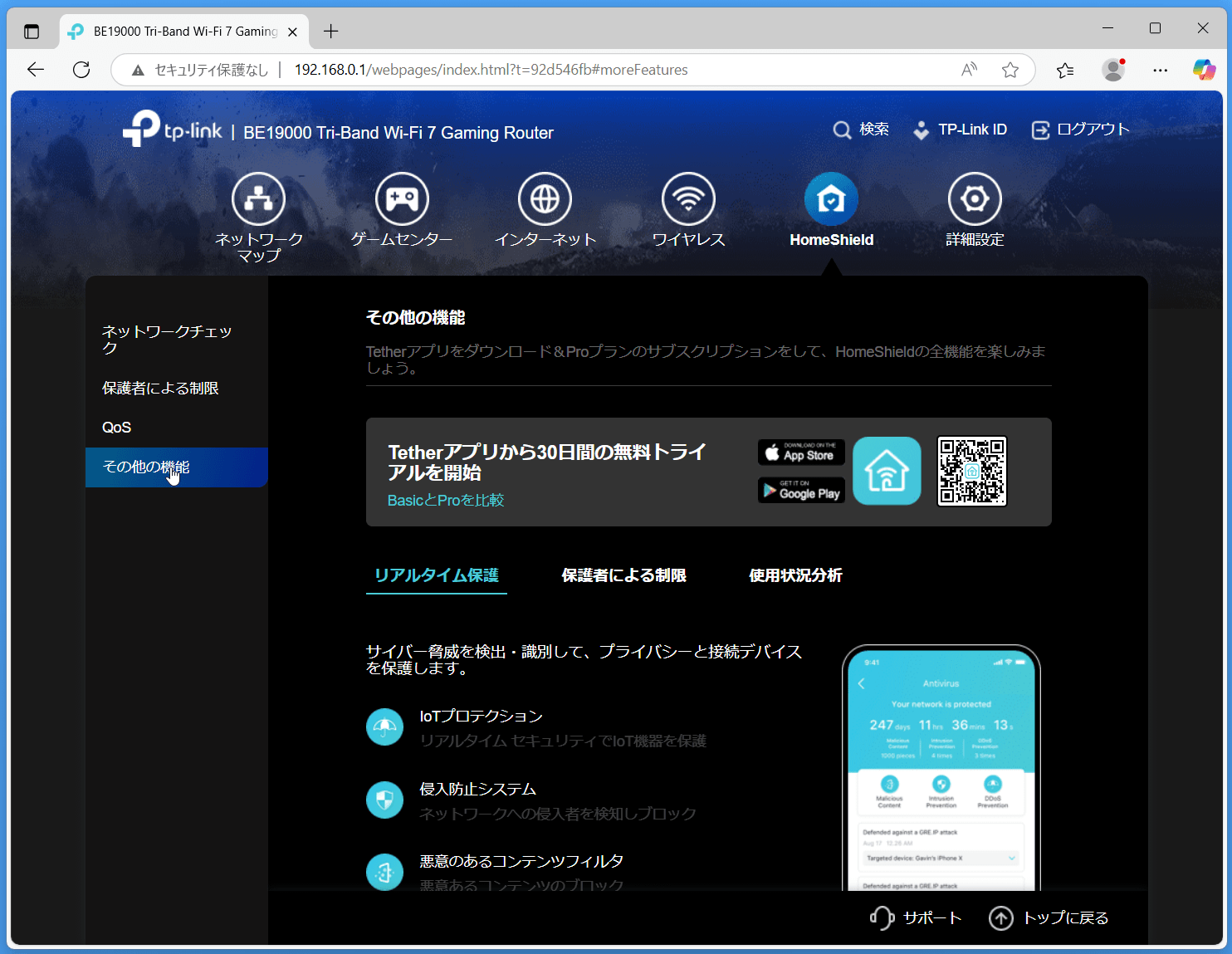Click the tp-link logo
The image size is (1232, 954).
pyautogui.click(x=173, y=130)
